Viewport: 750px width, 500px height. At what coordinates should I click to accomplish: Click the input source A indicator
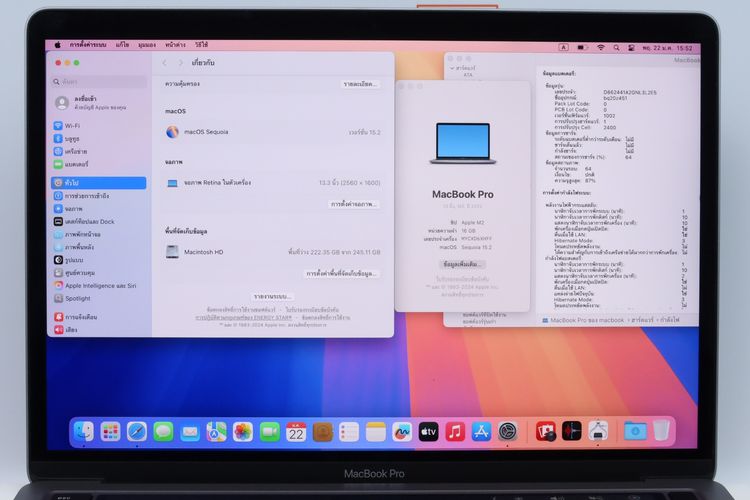click(563, 47)
